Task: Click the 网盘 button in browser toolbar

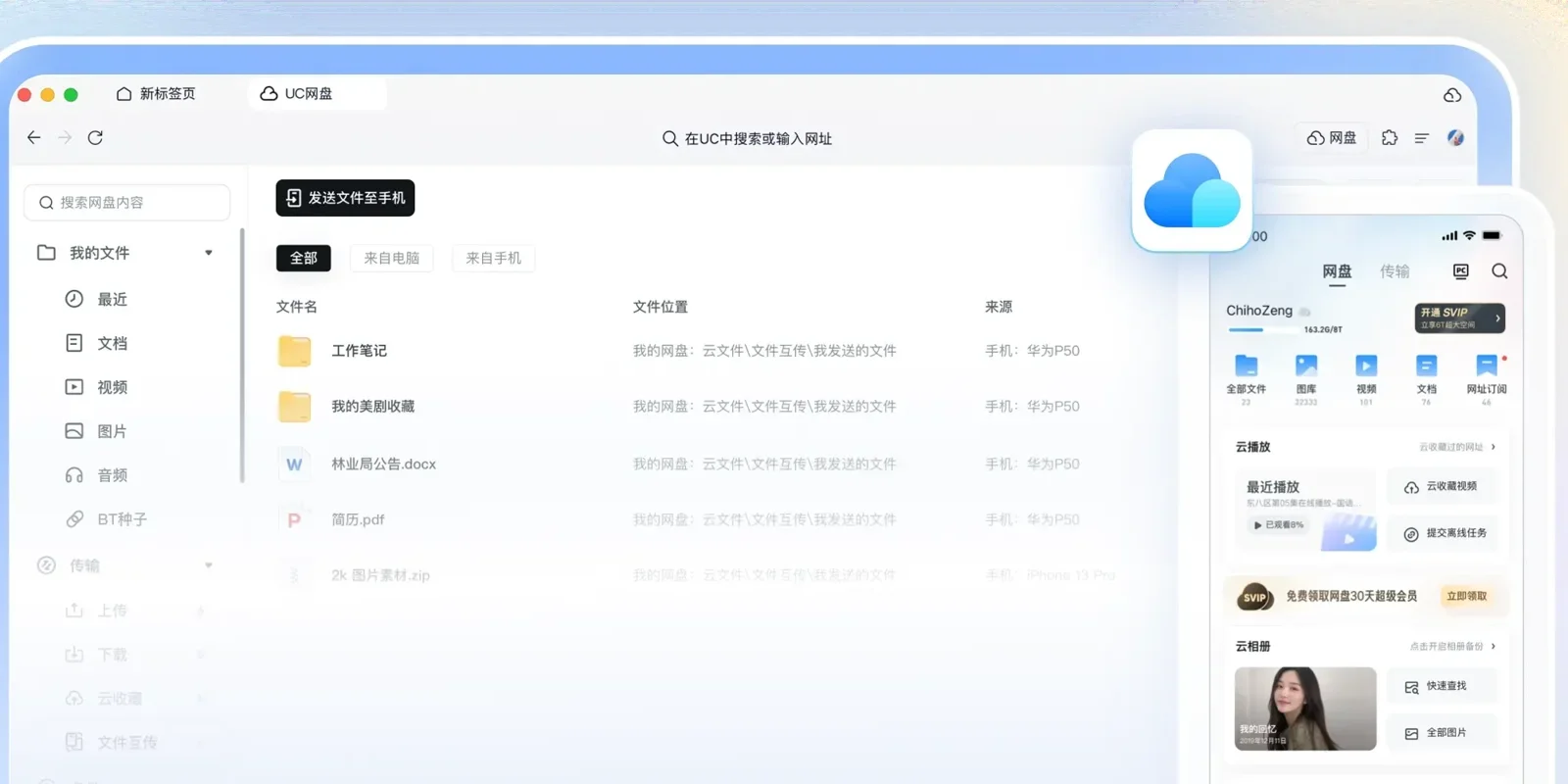Action: pyautogui.click(x=1332, y=138)
